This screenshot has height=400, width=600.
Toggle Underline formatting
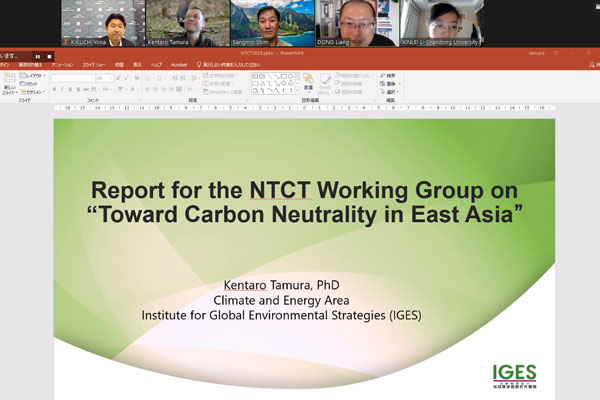70,89
